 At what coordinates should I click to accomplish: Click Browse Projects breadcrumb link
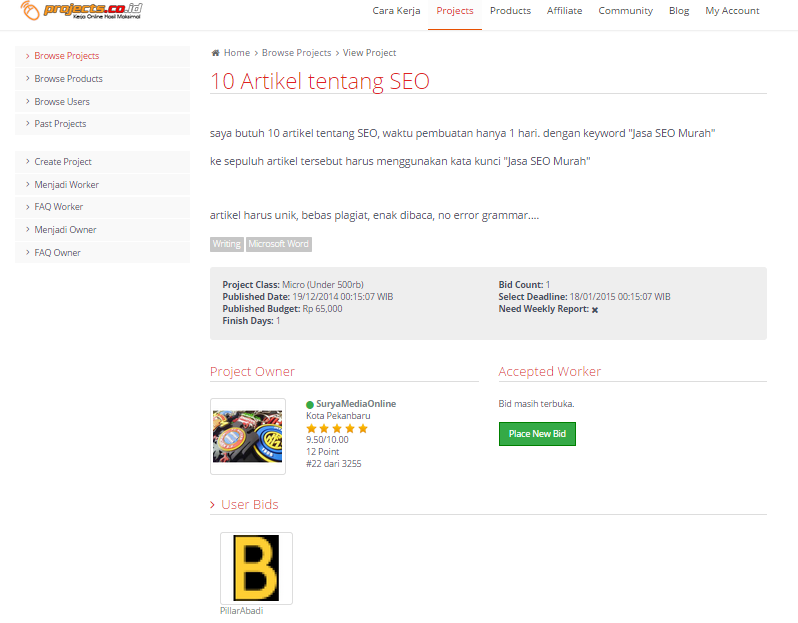[296, 53]
